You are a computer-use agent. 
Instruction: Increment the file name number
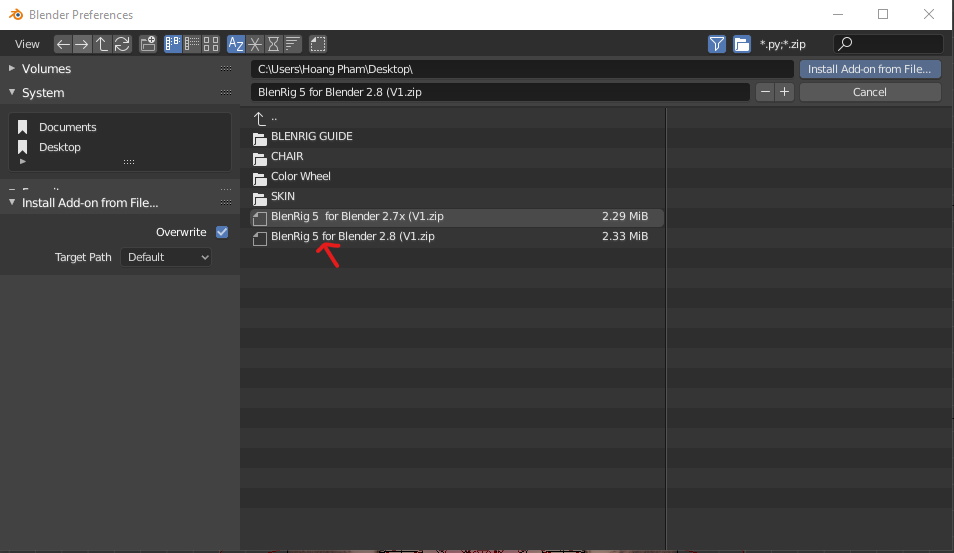[x=785, y=92]
